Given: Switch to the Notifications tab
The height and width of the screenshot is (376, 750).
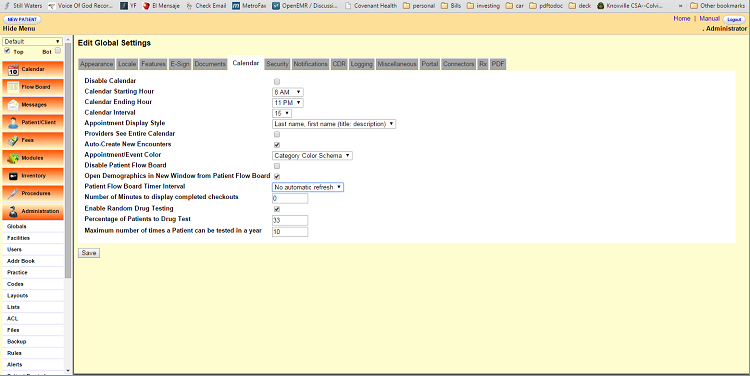Looking at the screenshot, I should [x=310, y=64].
